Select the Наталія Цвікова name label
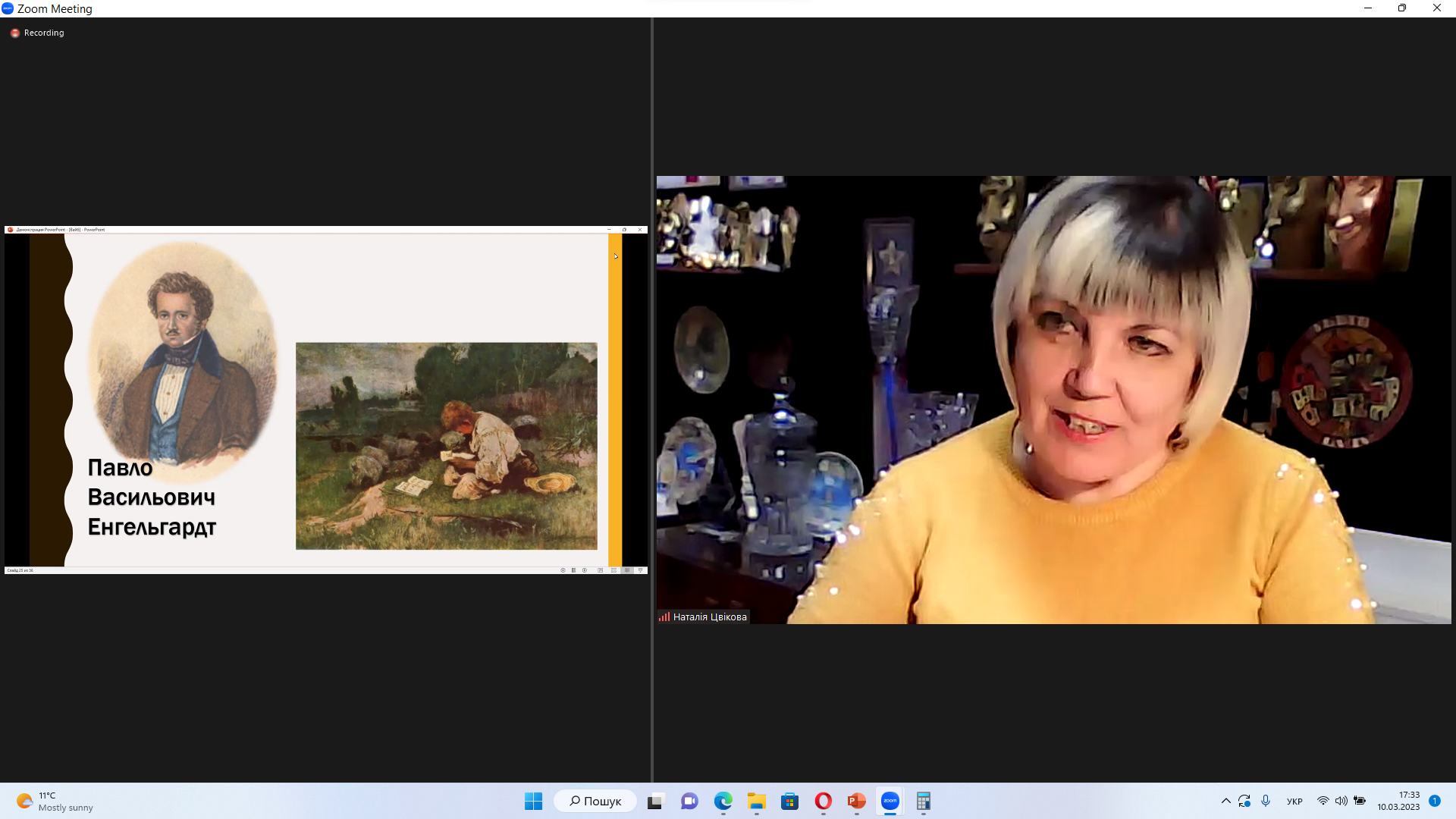This screenshot has height=819, width=1456. pyautogui.click(x=710, y=617)
